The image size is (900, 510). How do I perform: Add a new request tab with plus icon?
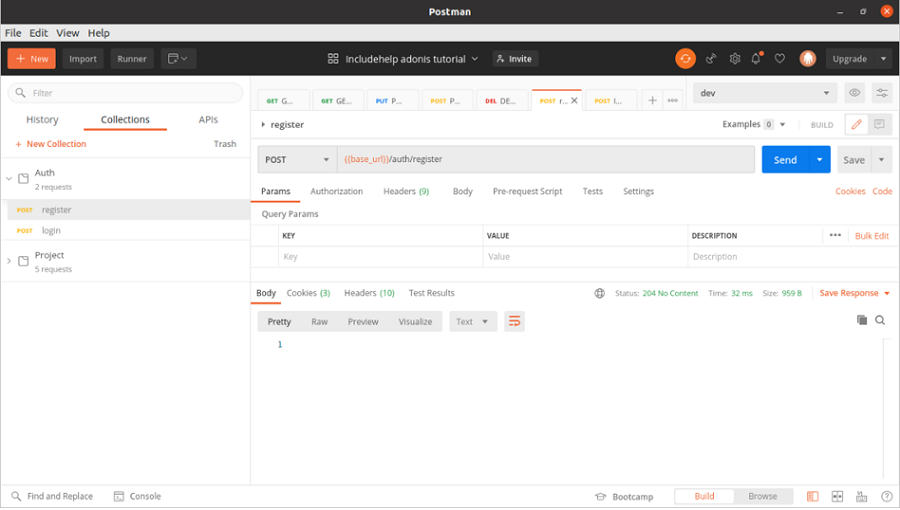click(x=652, y=100)
